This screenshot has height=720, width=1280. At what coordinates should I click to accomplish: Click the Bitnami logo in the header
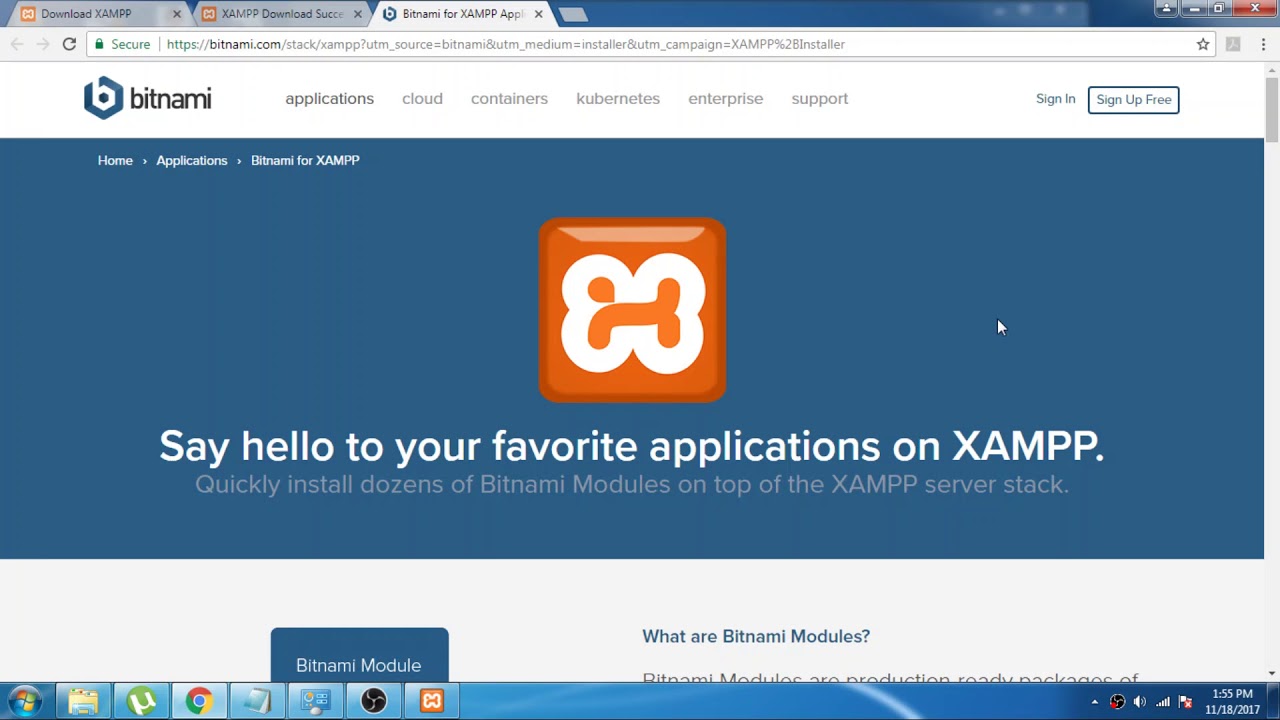click(147, 98)
